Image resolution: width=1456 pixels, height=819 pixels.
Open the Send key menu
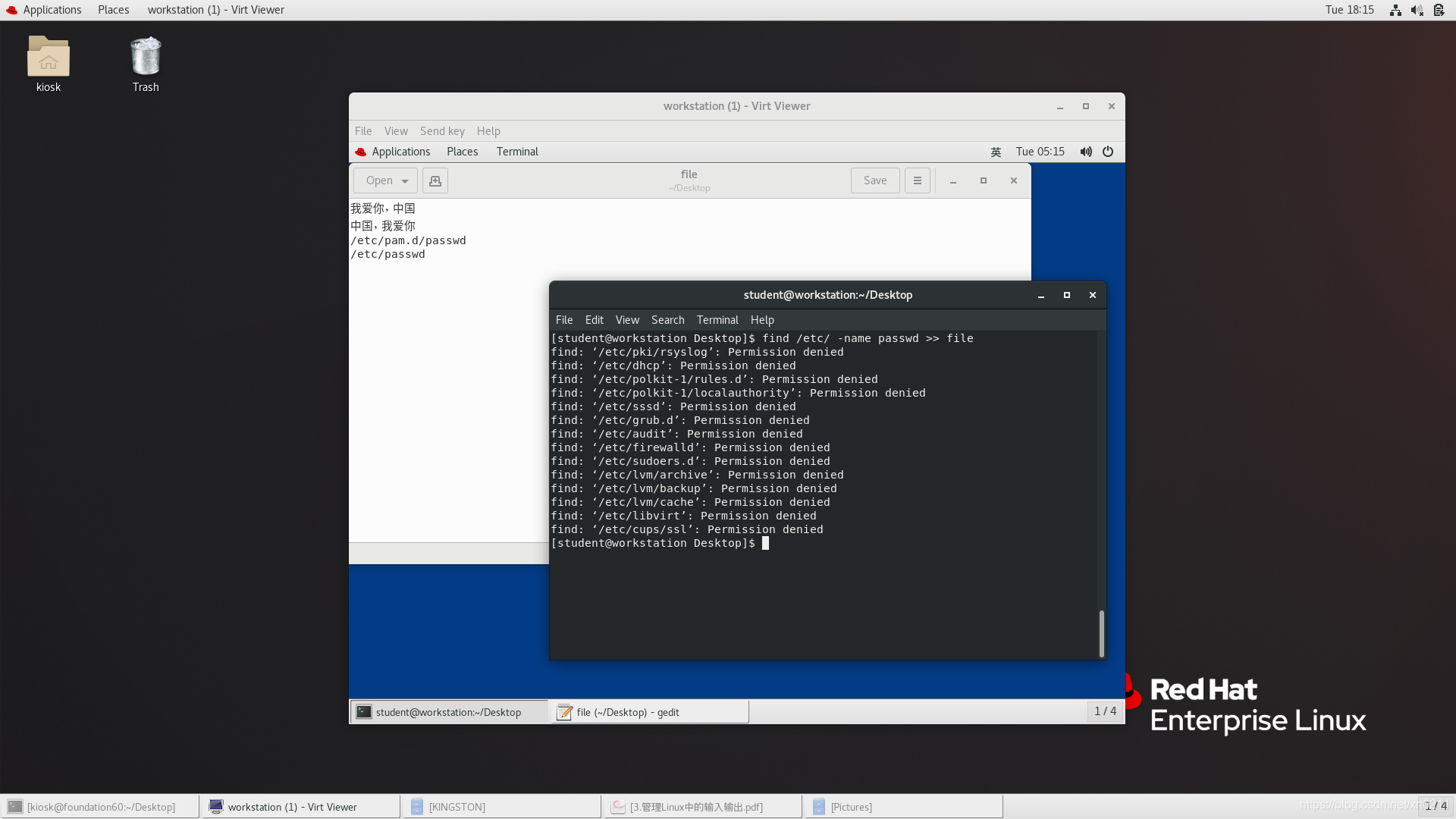tap(442, 131)
